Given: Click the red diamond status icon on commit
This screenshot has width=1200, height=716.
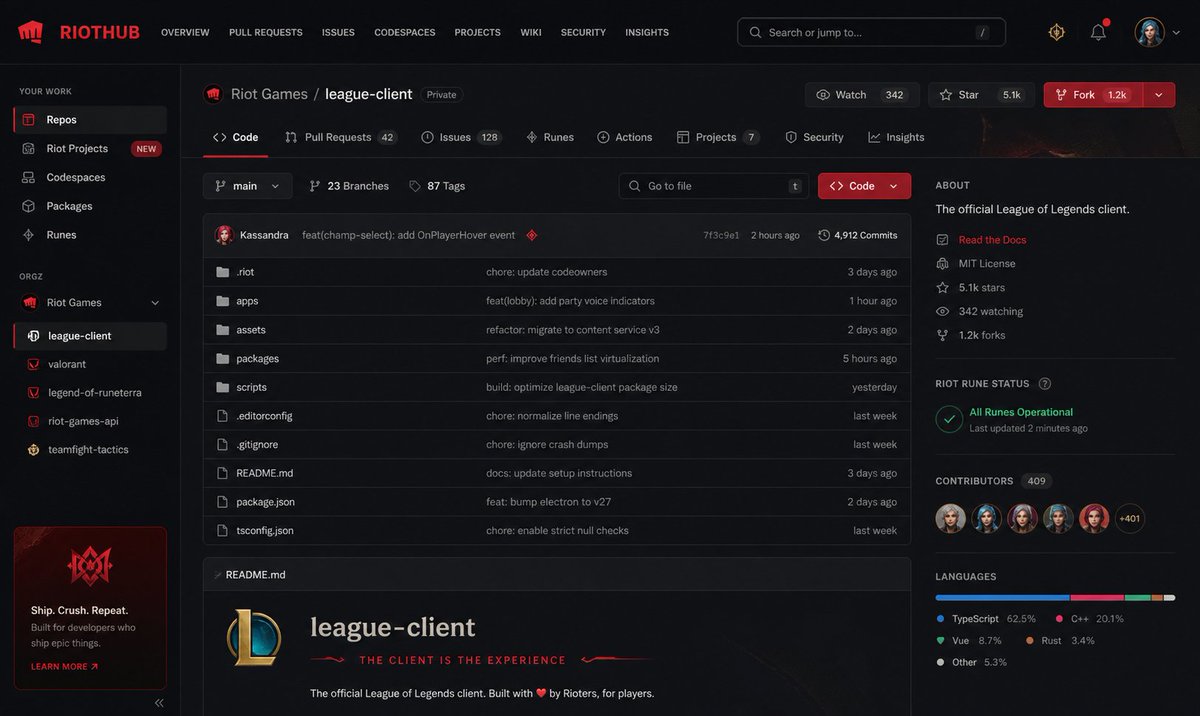Looking at the screenshot, I should [x=532, y=236].
